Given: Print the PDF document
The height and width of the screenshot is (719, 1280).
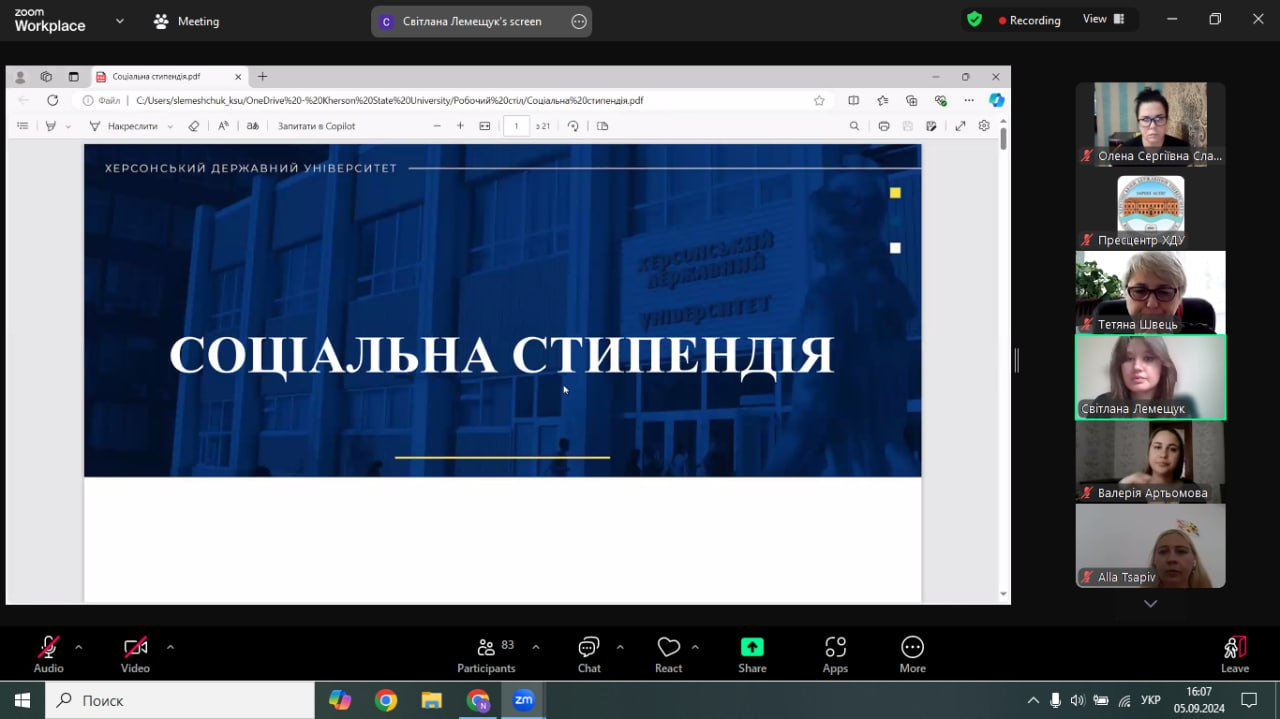Looking at the screenshot, I should click(884, 126).
